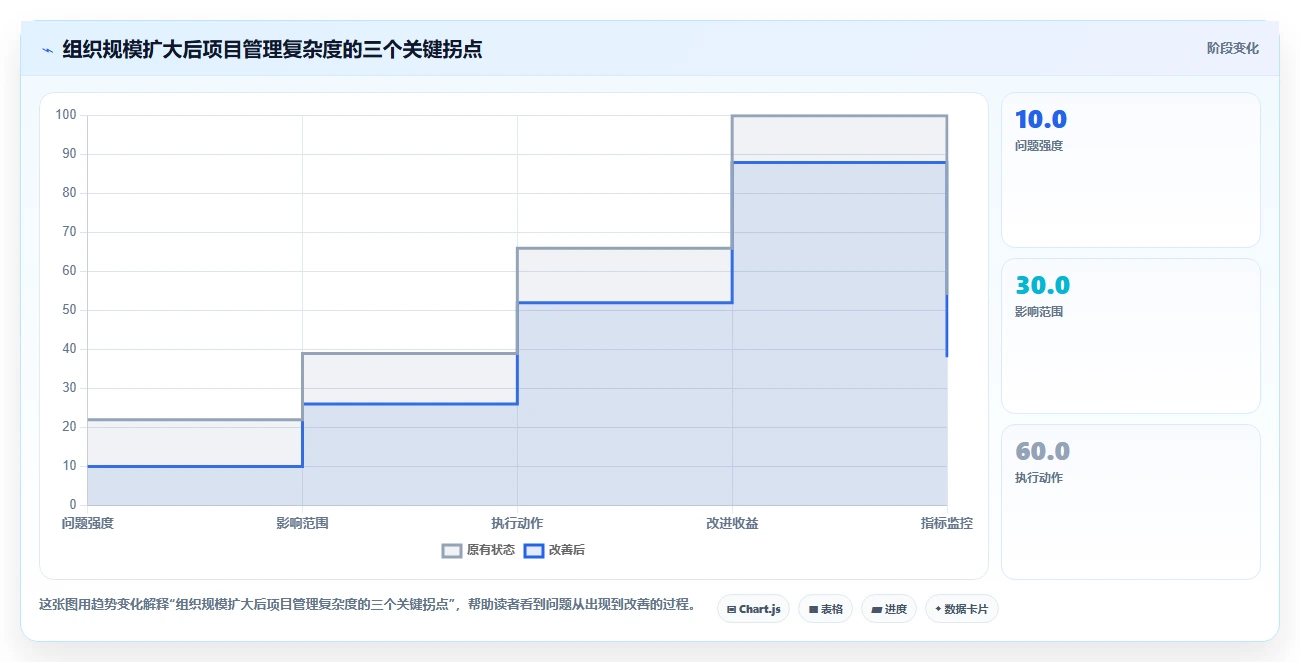Click the 100 y-axis tick value
Viewport: 1300px width, 662px height.
(x=66, y=115)
